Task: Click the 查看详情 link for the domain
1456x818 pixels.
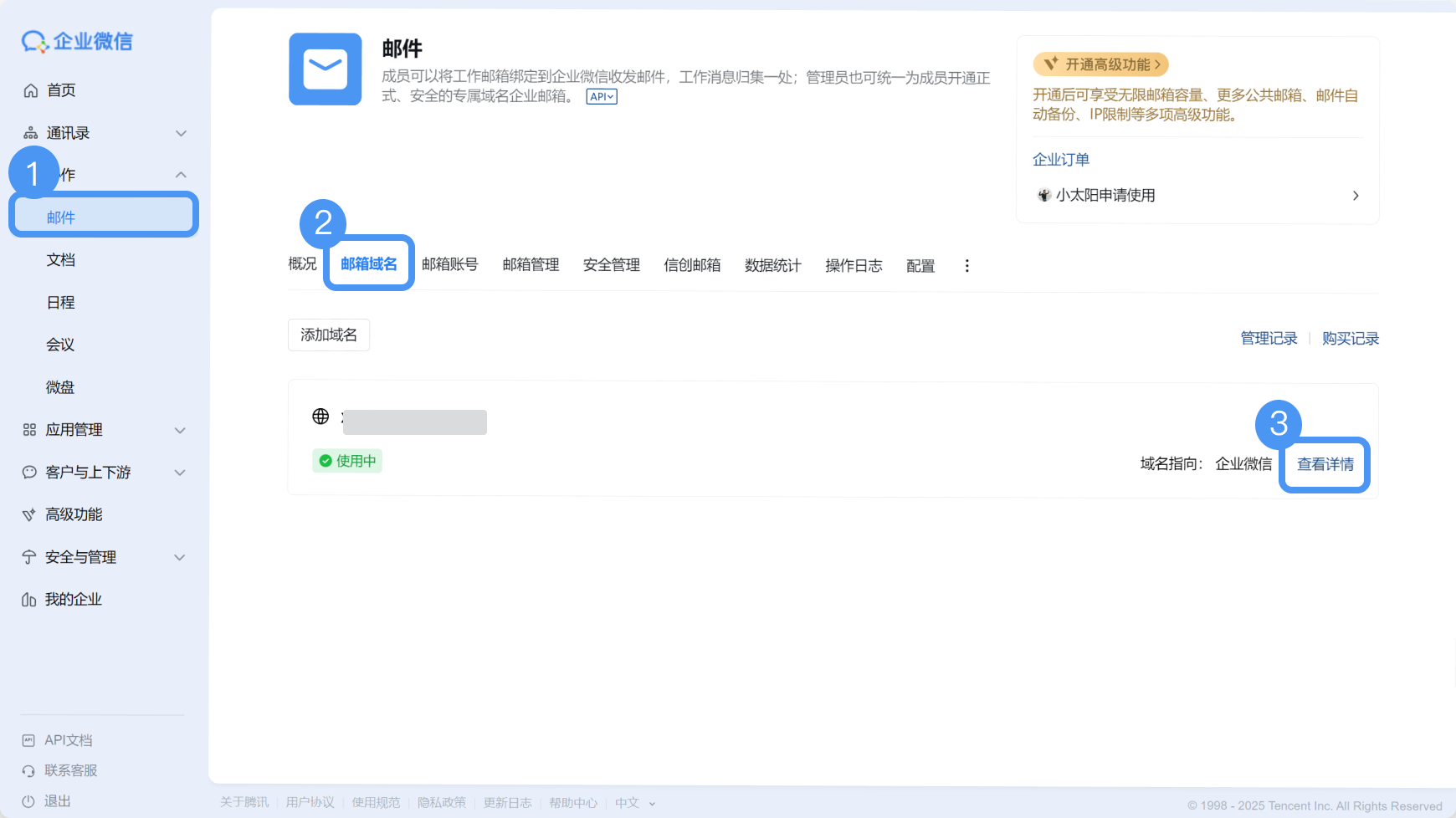Action: (1325, 464)
